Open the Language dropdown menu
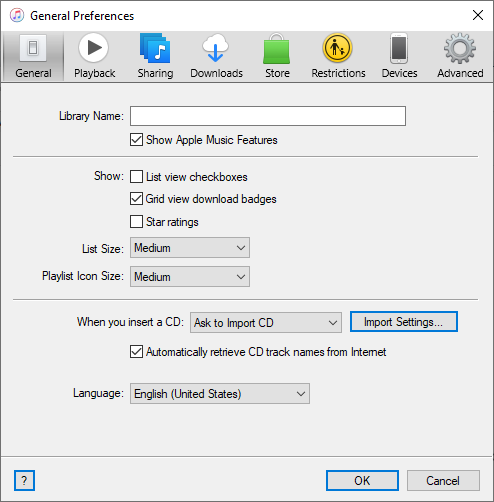This screenshot has height=502, width=494. (x=220, y=393)
